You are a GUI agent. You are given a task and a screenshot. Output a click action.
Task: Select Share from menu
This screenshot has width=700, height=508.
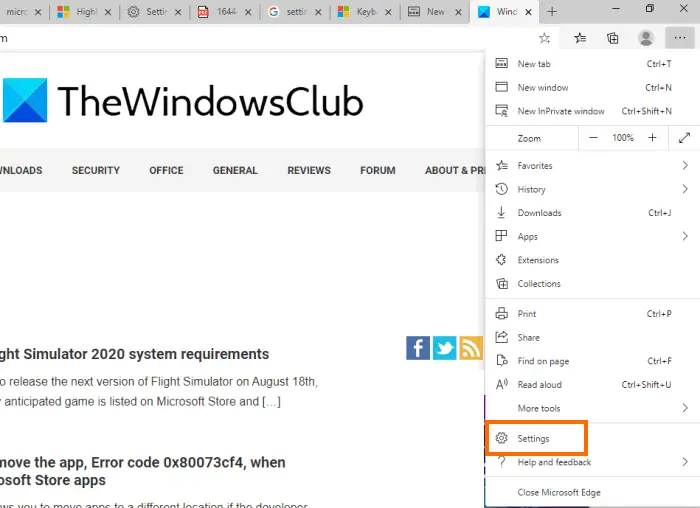point(592,337)
